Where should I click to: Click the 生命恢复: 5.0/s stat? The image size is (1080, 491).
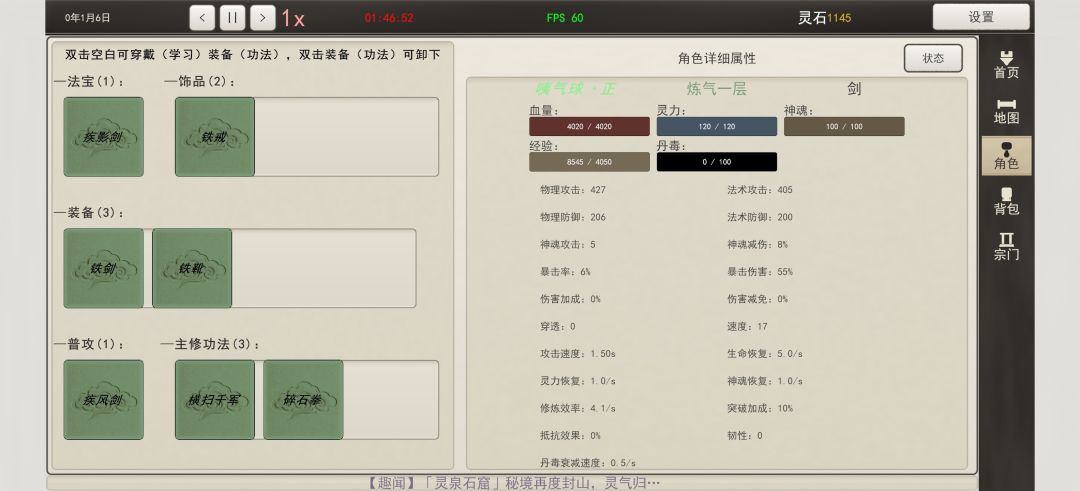765,353
